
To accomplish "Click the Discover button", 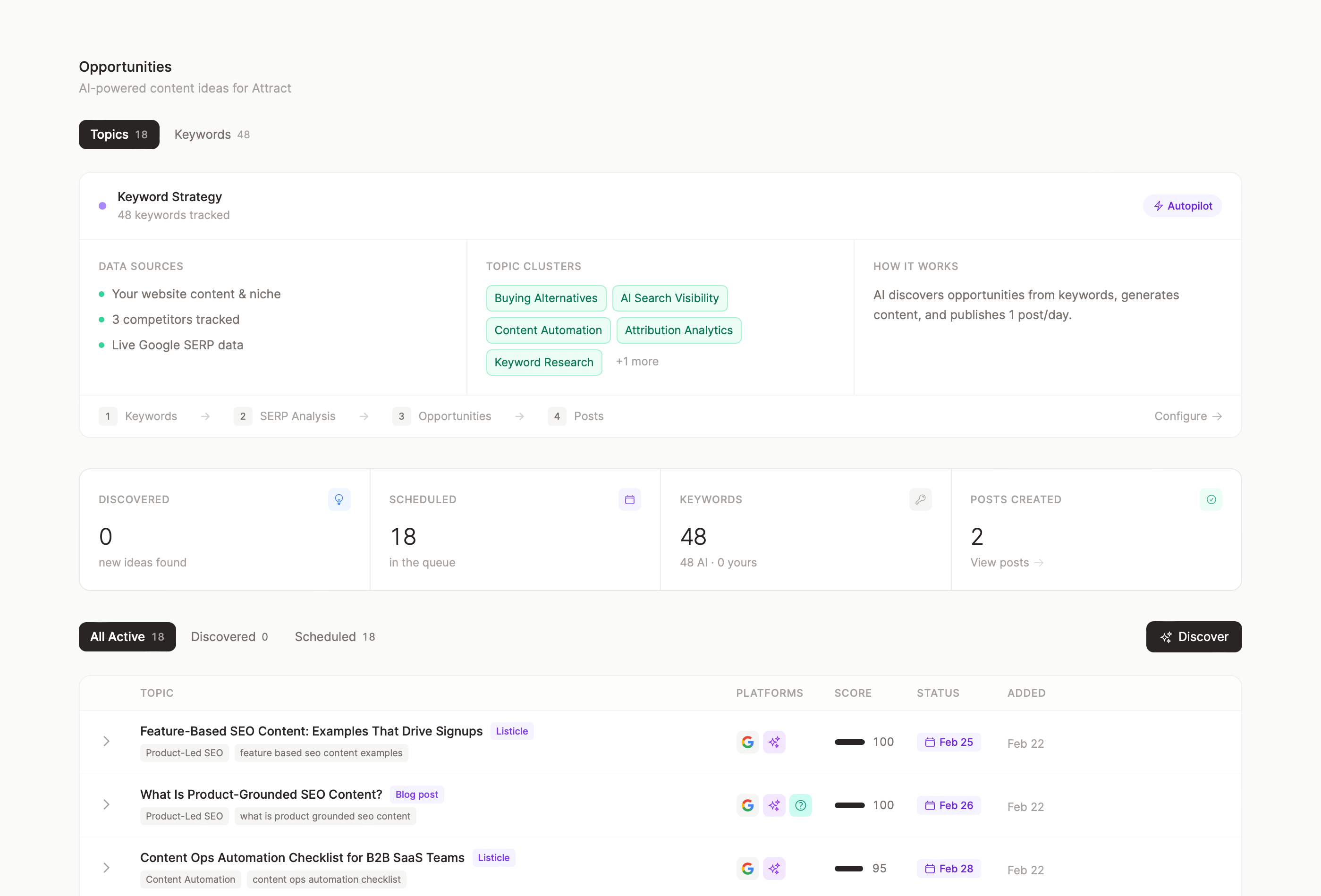I will pyautogui.click(x=1194, y=637).
